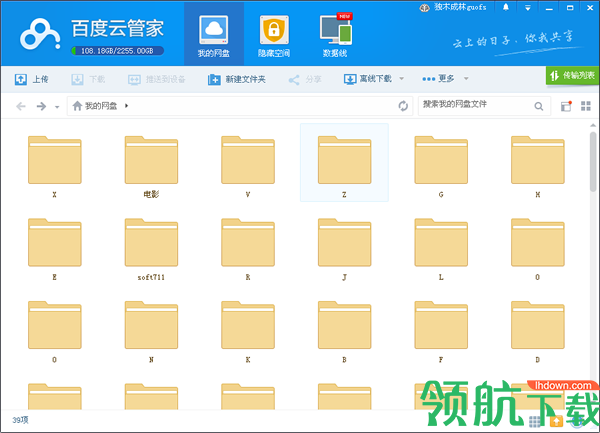This screenshot has height=433, width=600.
Task: Expand breadcrumb arrow after 我的网盘
Action: click(126, 106)
